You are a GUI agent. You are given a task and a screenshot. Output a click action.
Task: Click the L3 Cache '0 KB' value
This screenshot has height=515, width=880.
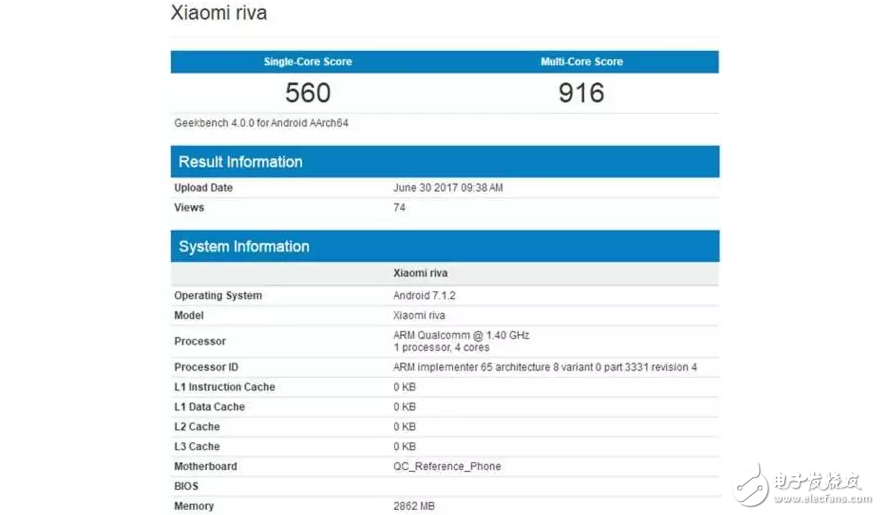(x=405, y=447)
